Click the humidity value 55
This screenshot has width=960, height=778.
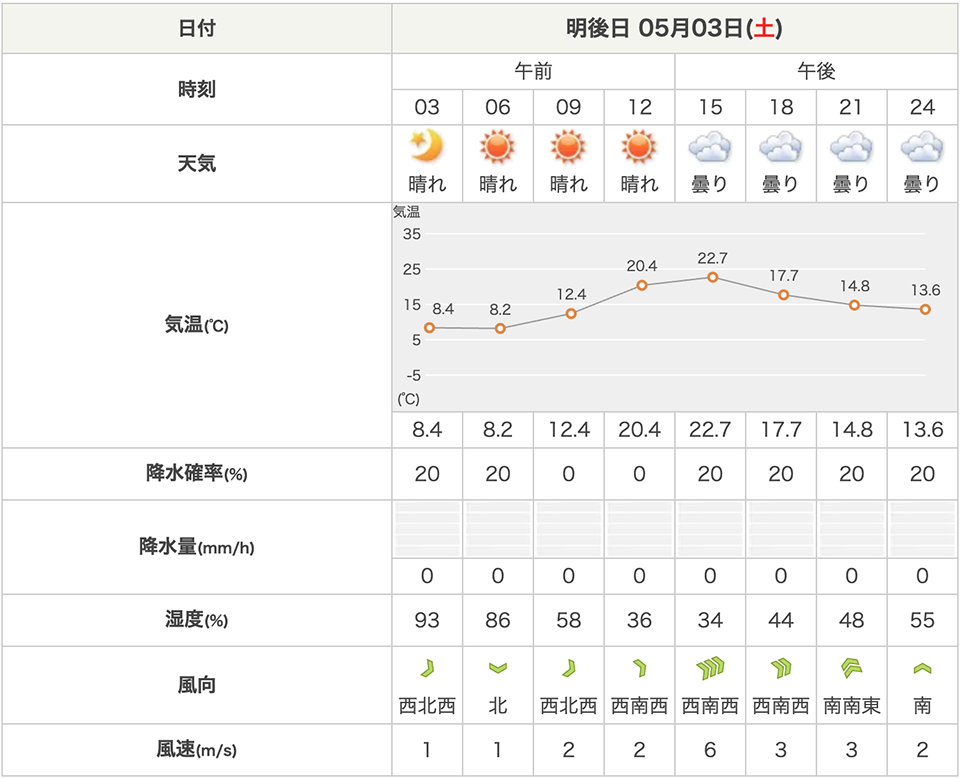coord(922,620)
